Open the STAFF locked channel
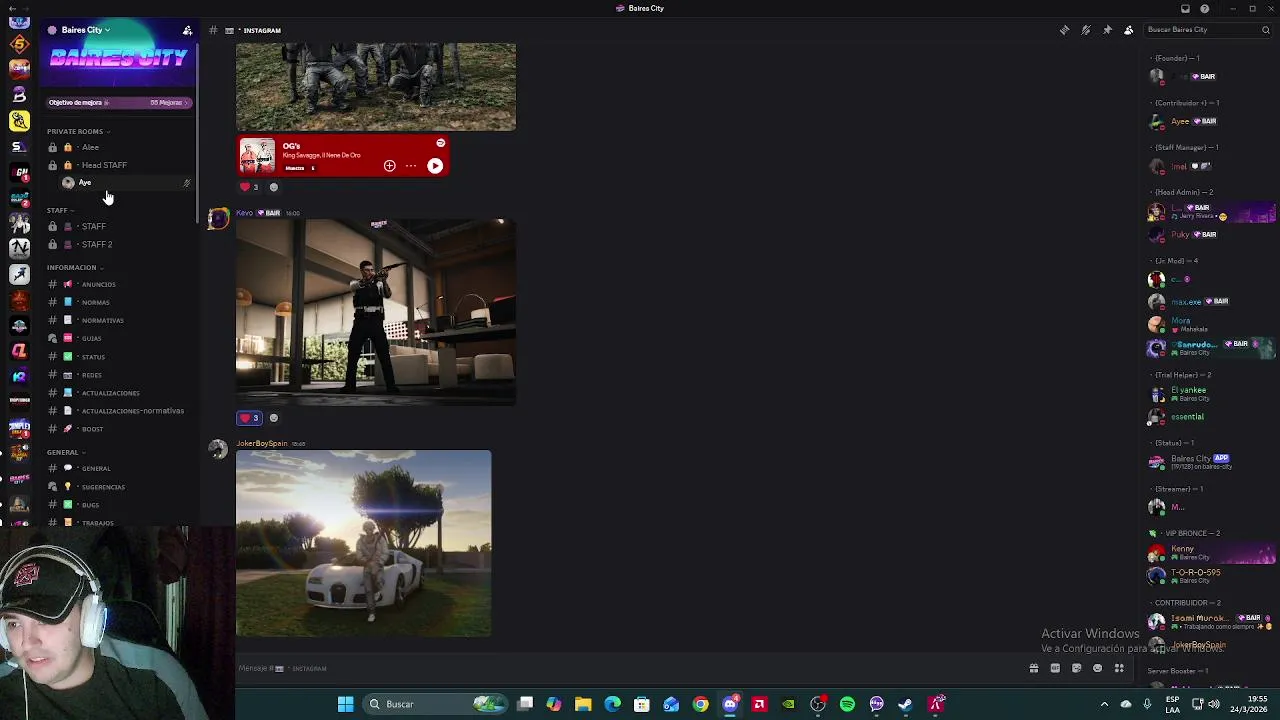This screenshot has height=720, width=1280. tap(118, 226)
